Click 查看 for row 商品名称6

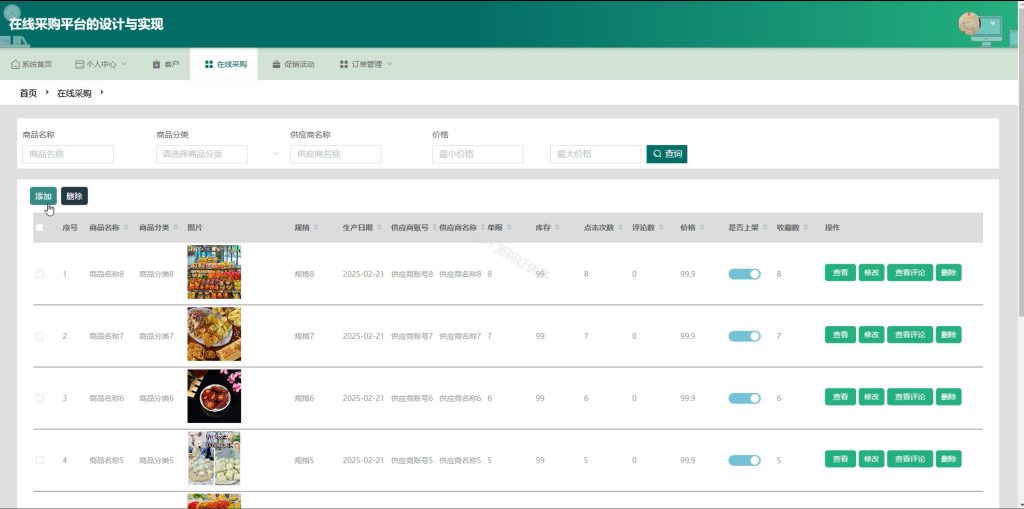click(840, 397)
